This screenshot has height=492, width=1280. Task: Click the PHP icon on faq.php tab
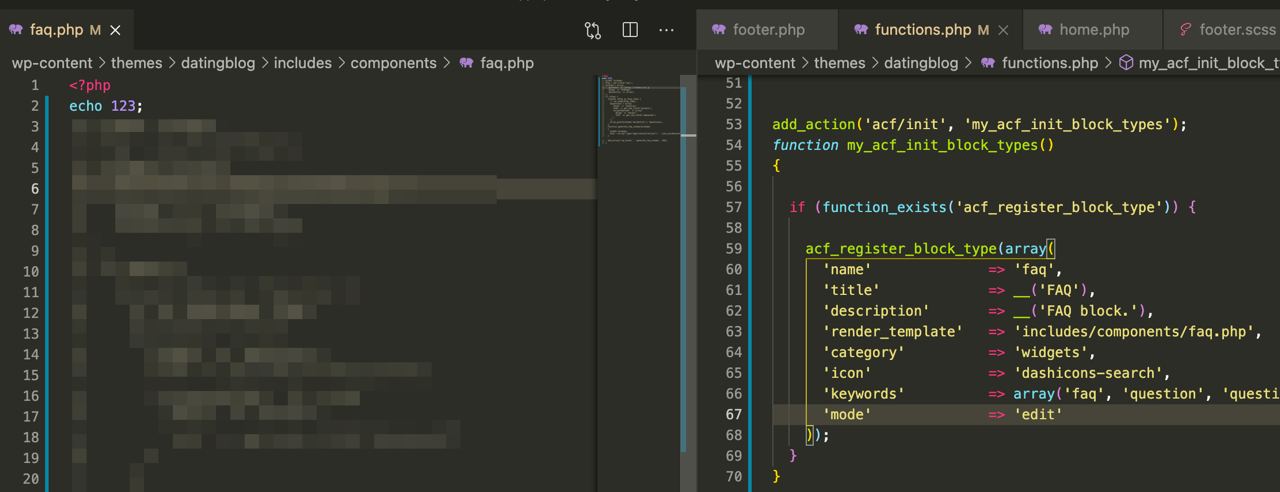(15, 30)
